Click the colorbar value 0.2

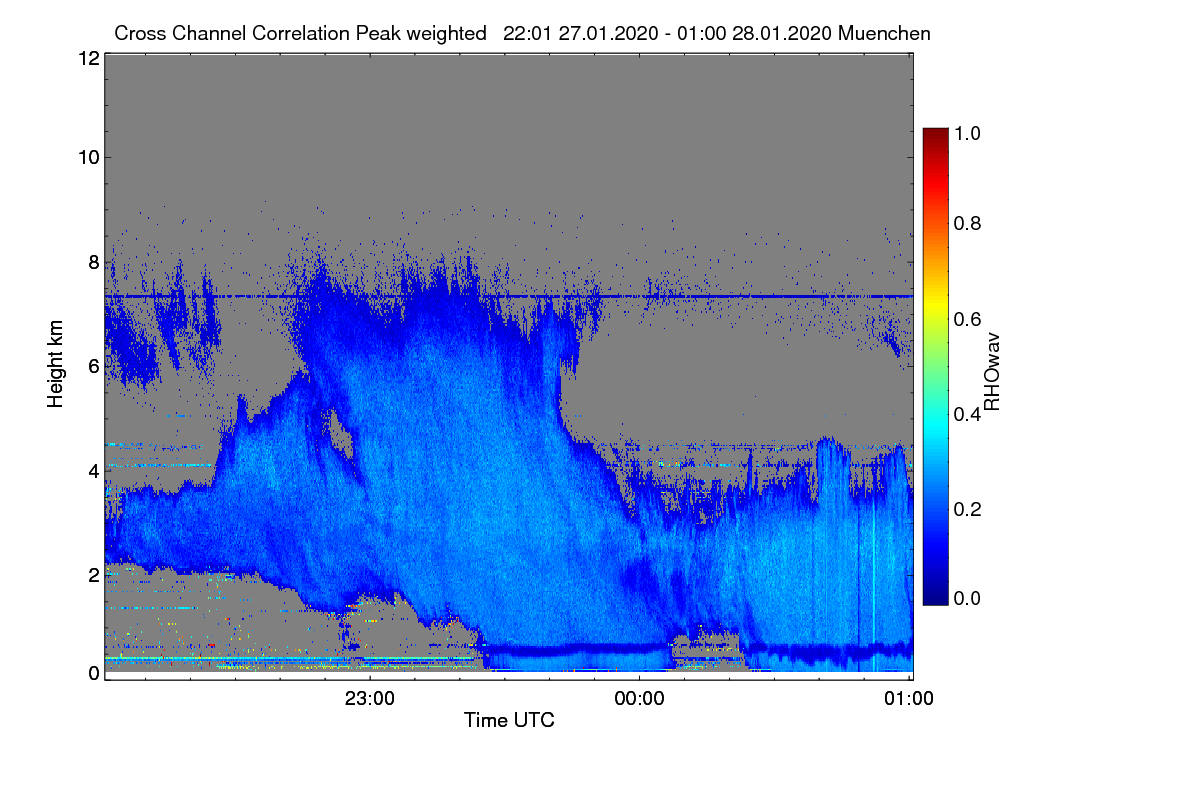[968, 509]
